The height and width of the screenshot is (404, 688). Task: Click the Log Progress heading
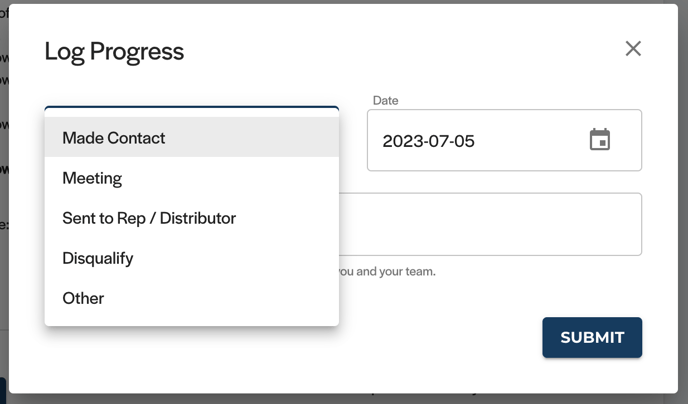point(114,51)
